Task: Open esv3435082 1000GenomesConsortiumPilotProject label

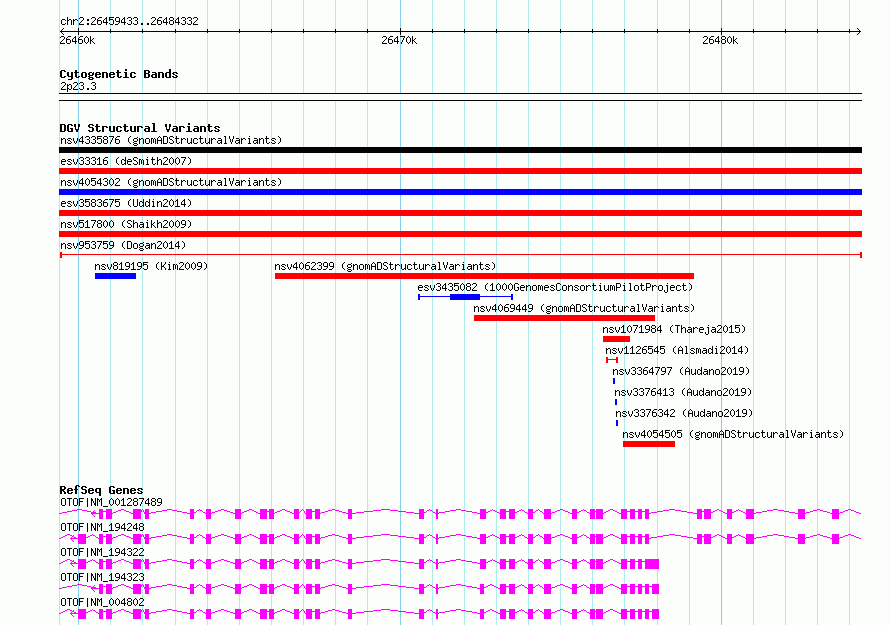Action: coord(555,287)
